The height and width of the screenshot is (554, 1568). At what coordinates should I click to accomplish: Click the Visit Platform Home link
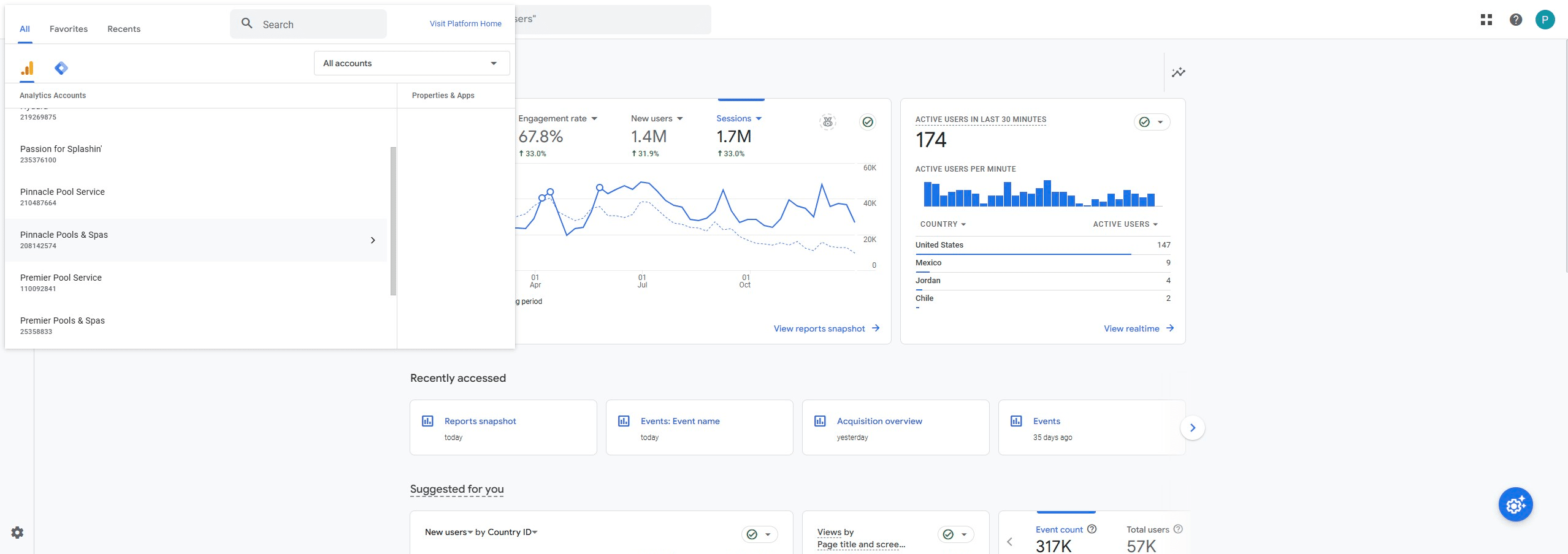click(x=465, y=23)
